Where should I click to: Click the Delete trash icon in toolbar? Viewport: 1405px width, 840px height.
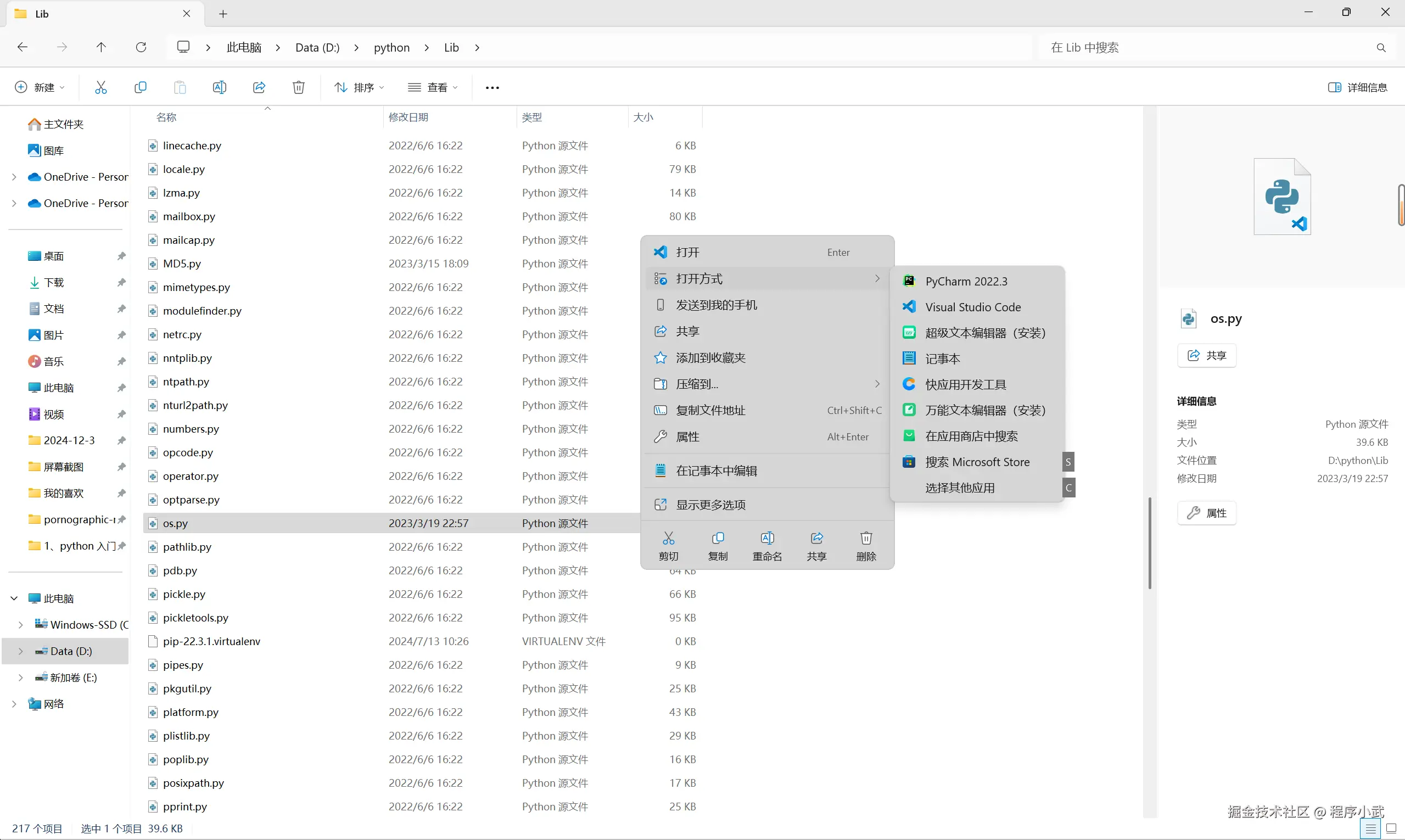tap(298, 87)
